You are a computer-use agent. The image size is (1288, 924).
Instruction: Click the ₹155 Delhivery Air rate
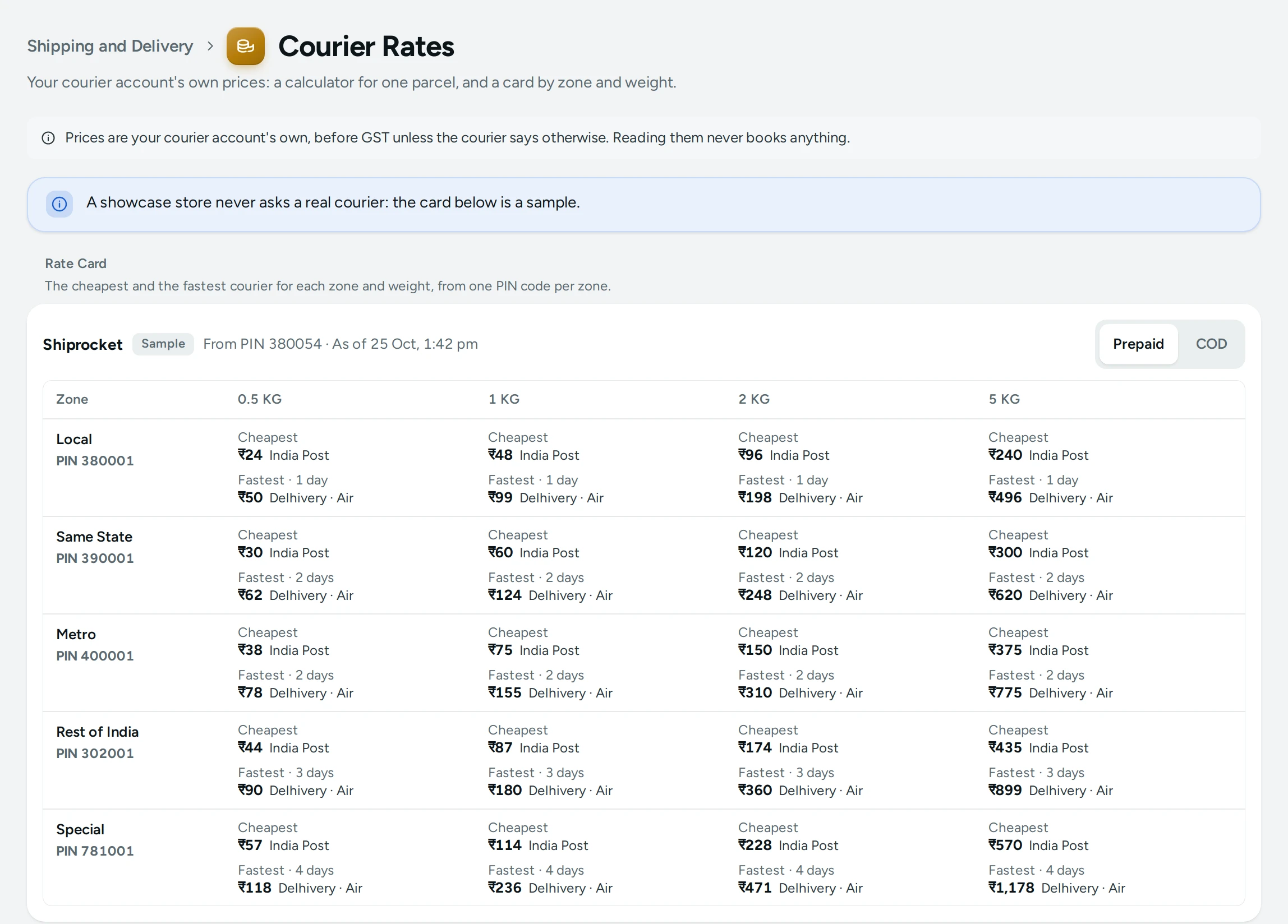(x=550, y=693)
